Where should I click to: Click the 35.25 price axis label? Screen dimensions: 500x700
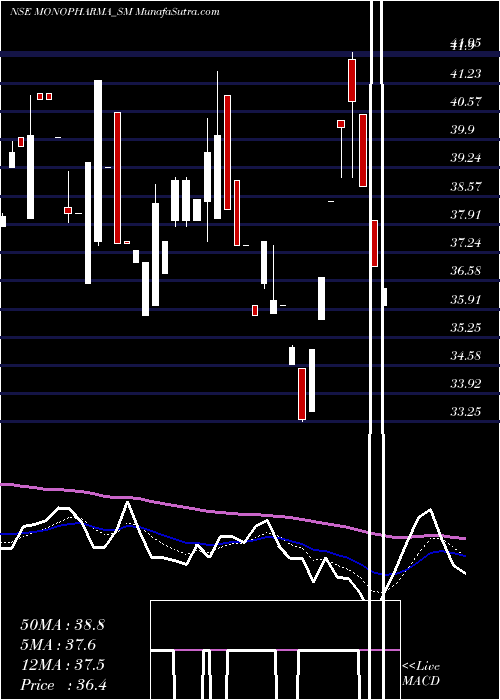[466, 328]
